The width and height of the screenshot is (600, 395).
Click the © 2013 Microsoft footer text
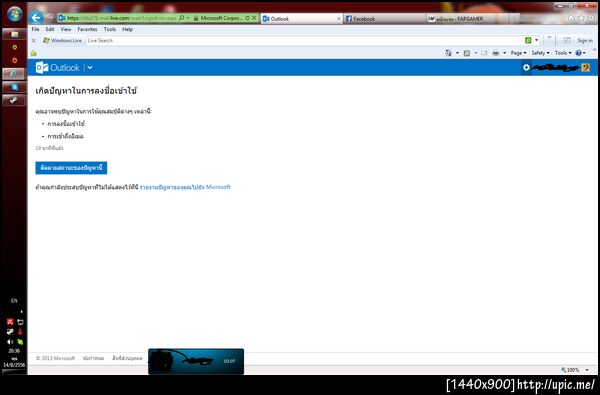coord(55,358)
